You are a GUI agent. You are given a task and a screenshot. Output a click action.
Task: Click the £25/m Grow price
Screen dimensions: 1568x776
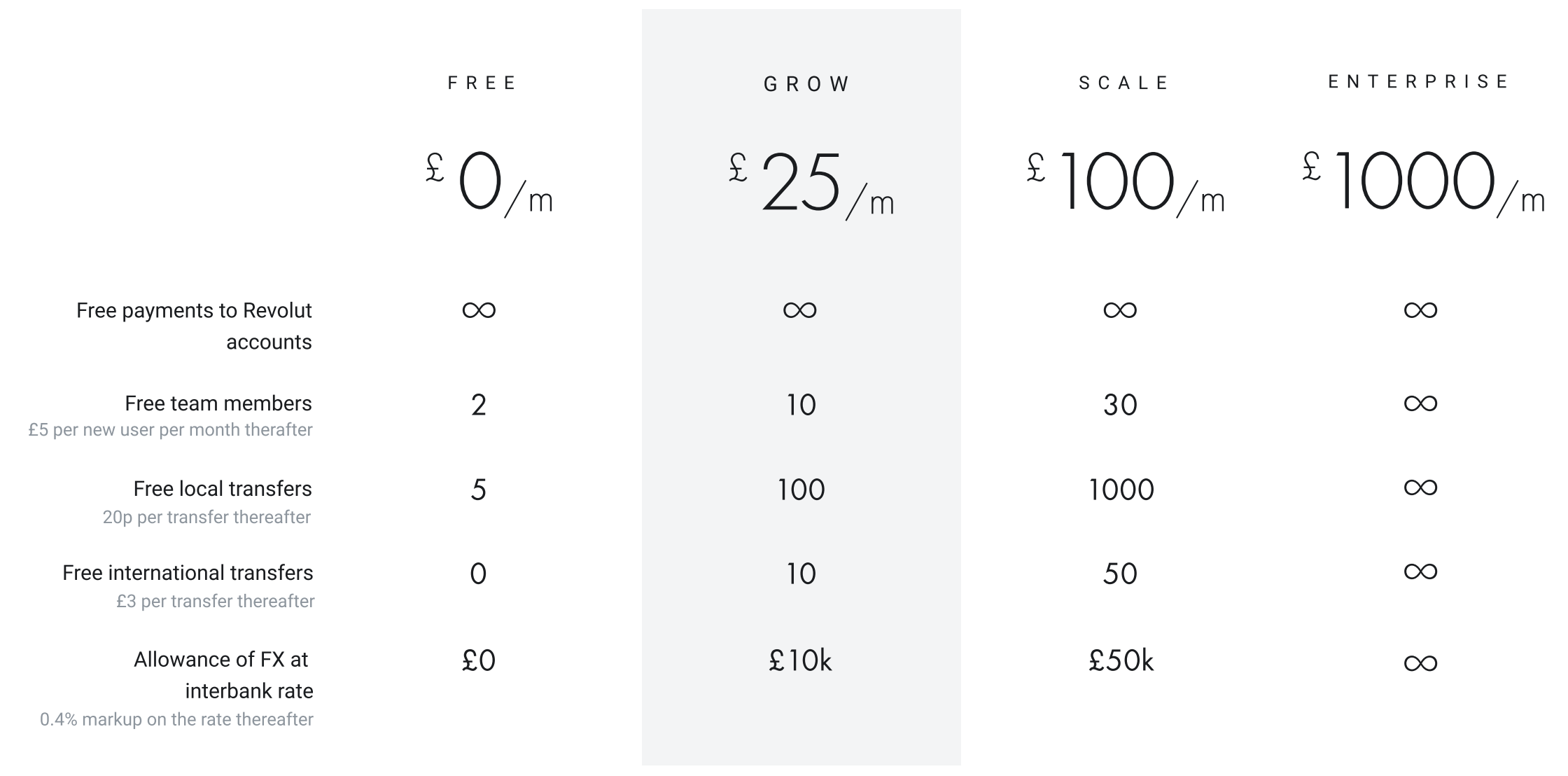coord(811,183)
